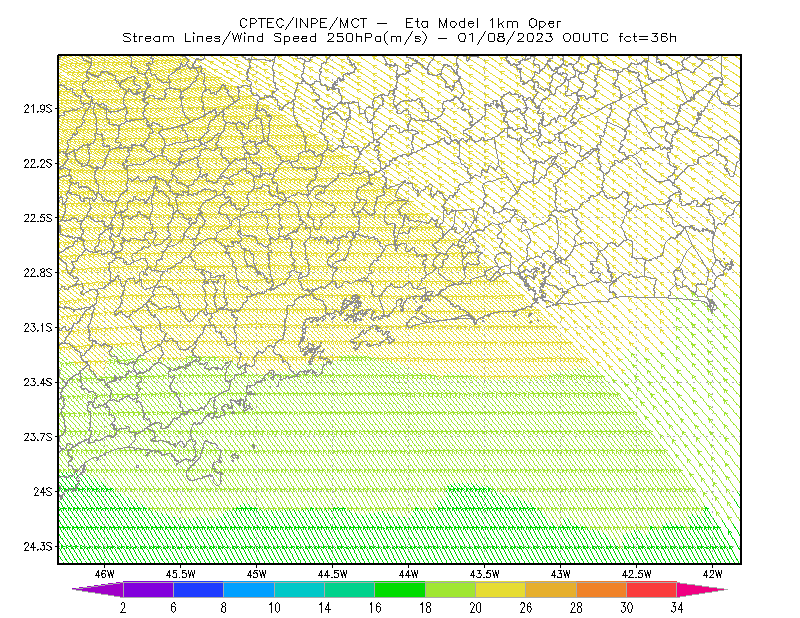Click the cyan legend segment

299,589
